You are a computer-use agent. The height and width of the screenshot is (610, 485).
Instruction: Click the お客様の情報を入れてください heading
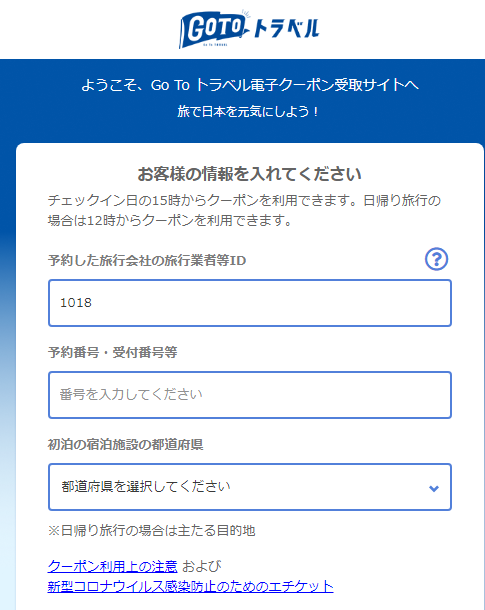249,174
